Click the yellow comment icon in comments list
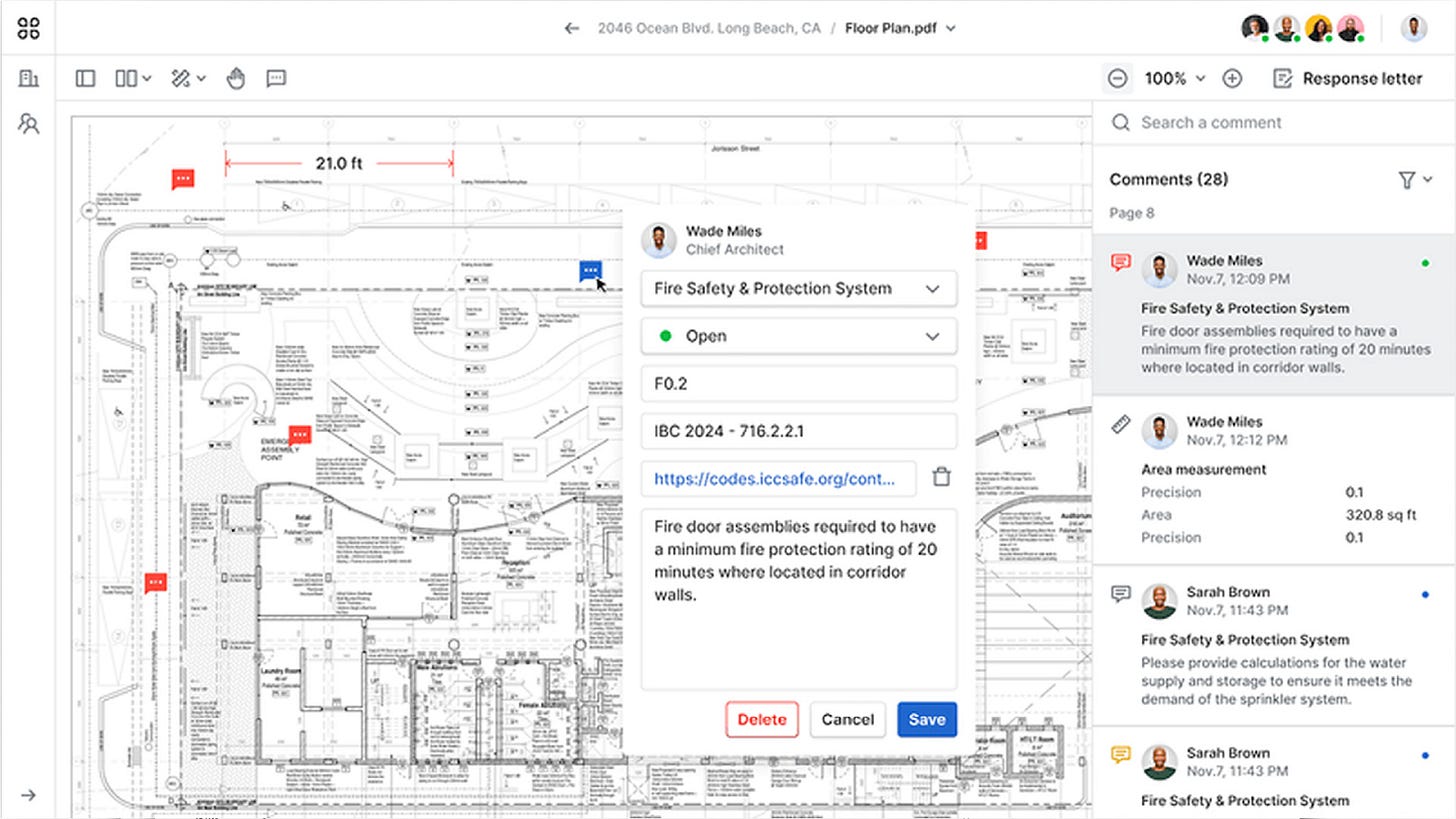Image resolution: width=1456 pixels, height=819 pixels. [x=1121, y=754]
